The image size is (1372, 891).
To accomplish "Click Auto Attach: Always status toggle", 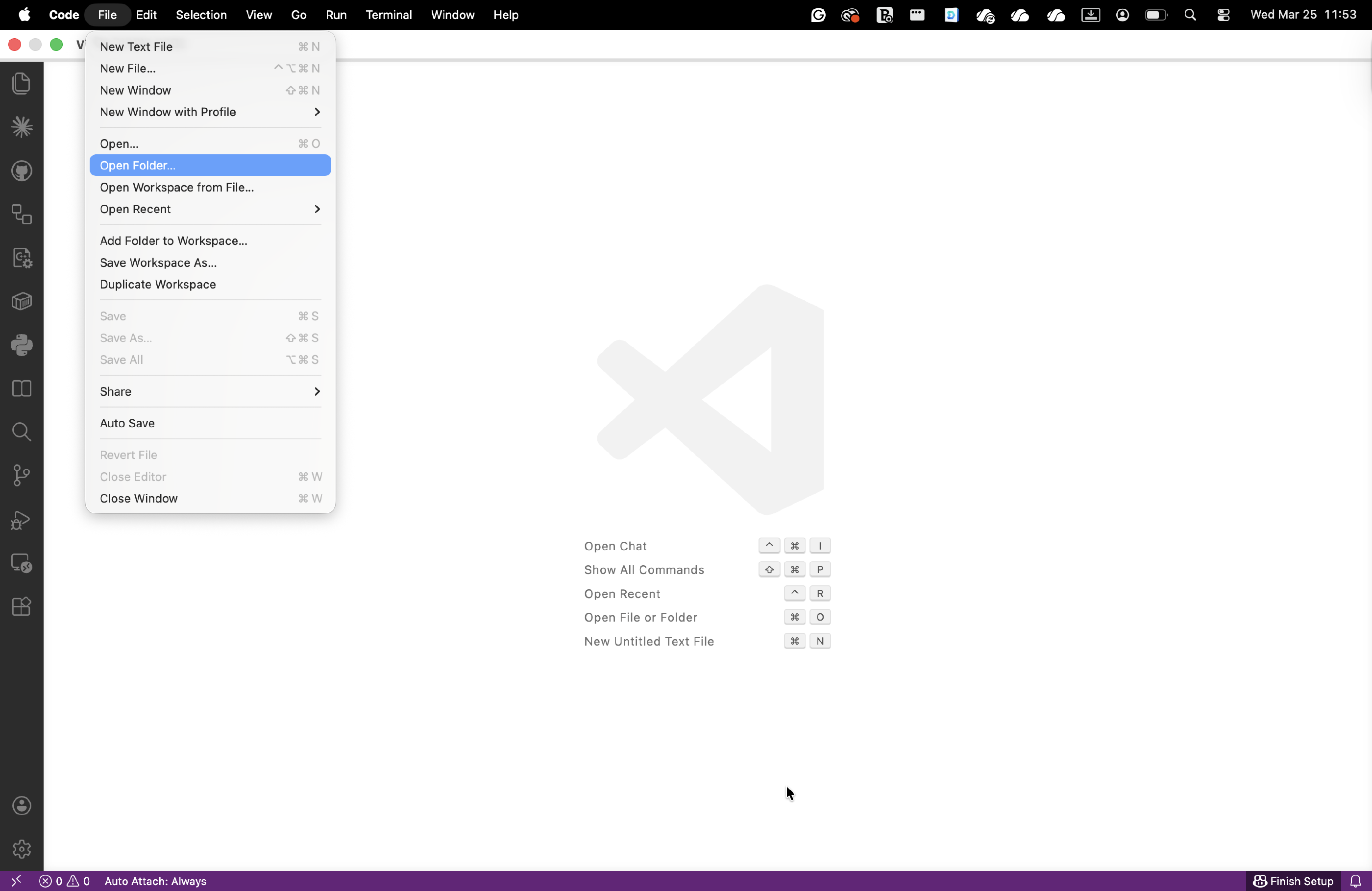I will [x=155, y=881].
